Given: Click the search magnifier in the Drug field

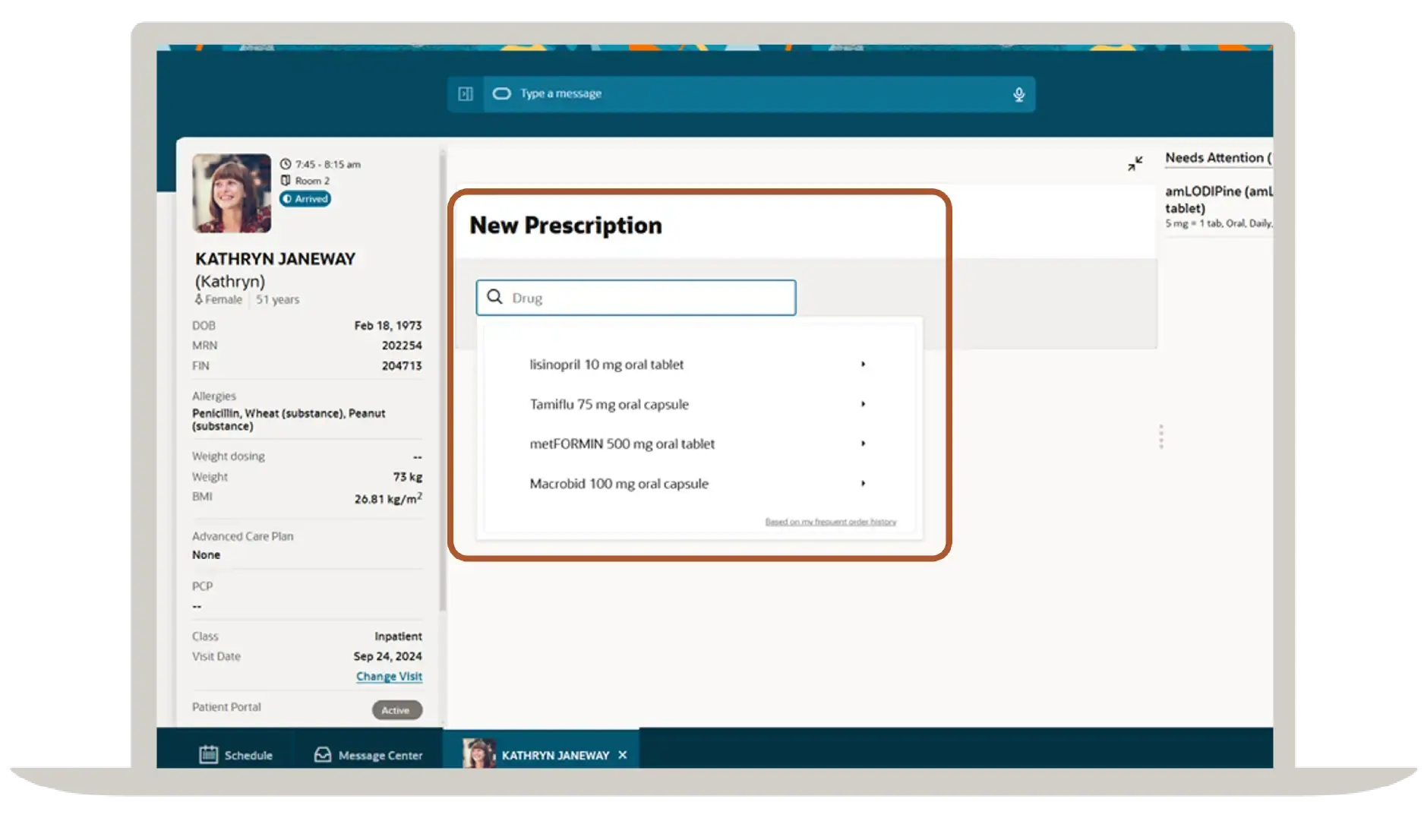Looking at the screenshot, I should [x=494, y=297].
